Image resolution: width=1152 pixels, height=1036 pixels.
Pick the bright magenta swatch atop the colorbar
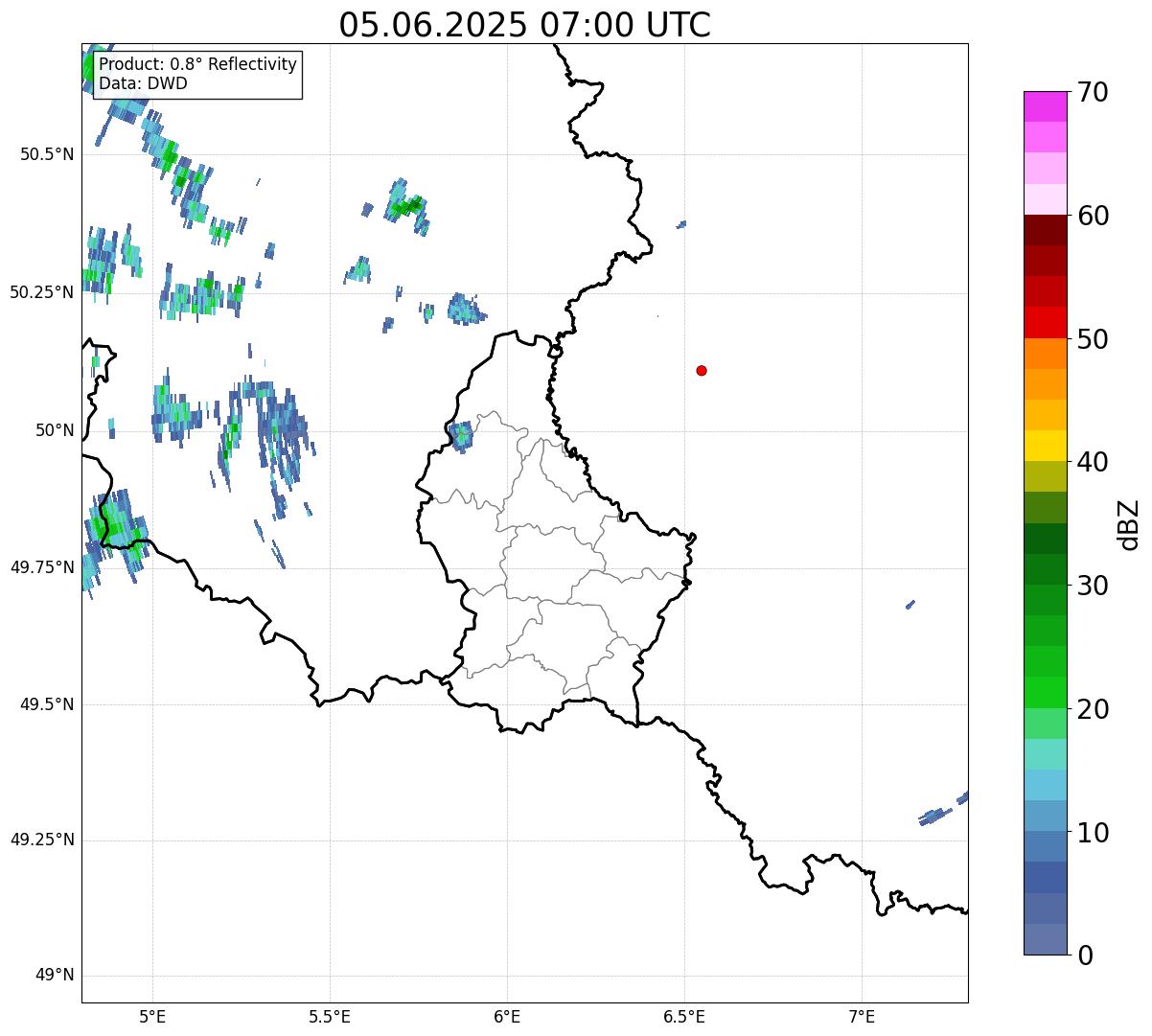coord(1045,106)
